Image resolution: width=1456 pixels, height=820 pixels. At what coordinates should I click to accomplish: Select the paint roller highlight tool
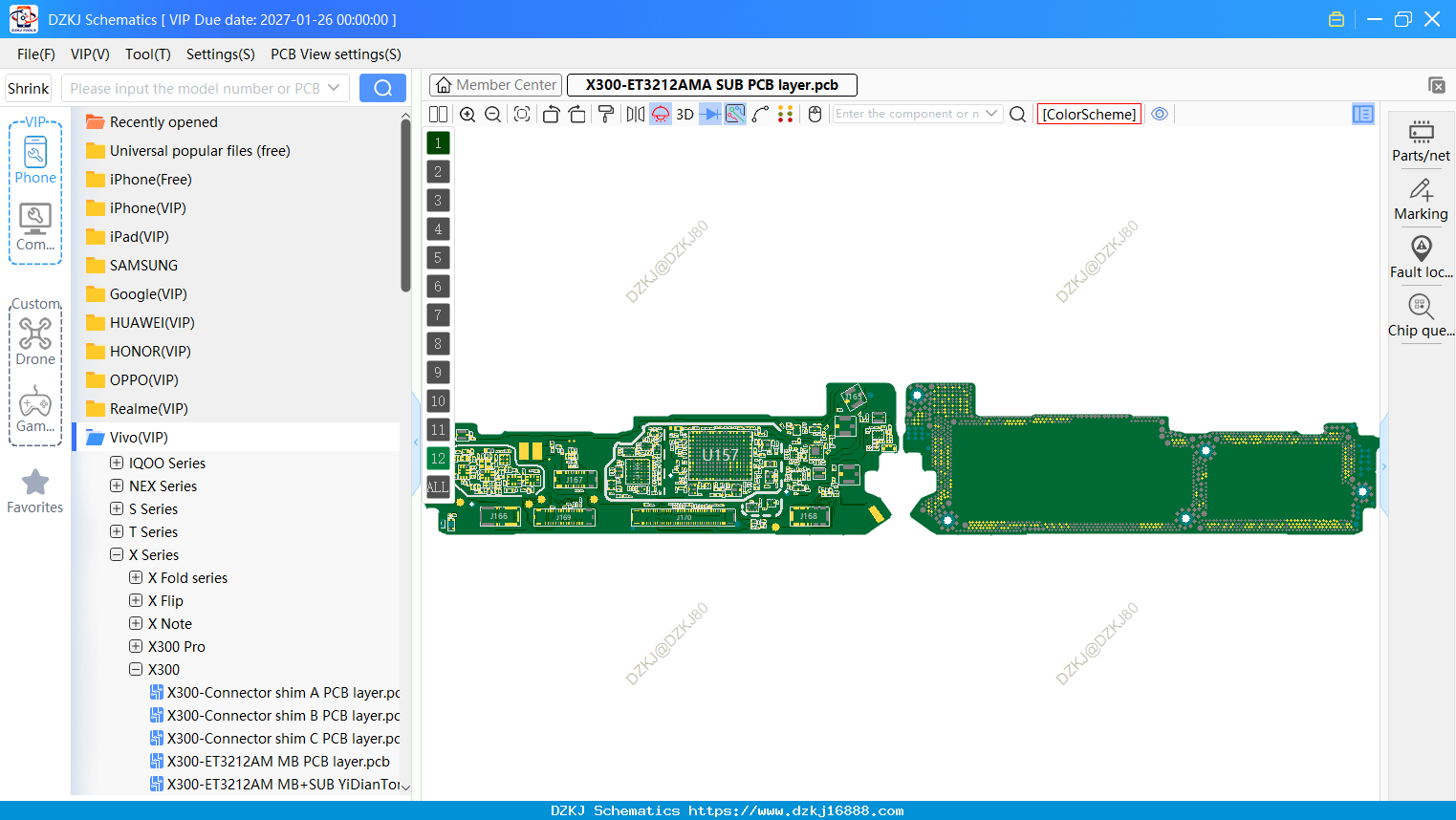pos(606,114)
